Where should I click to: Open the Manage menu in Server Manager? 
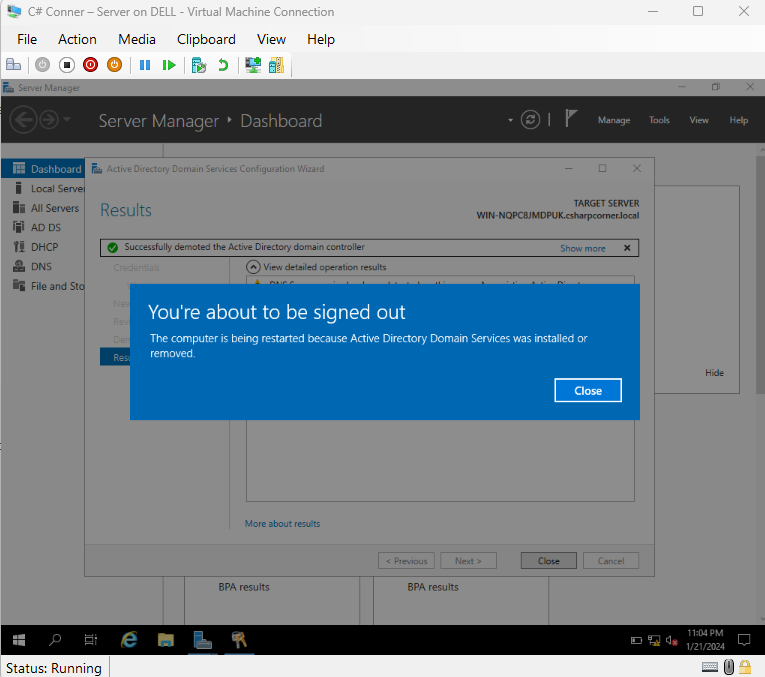click(x=614, y=120)
